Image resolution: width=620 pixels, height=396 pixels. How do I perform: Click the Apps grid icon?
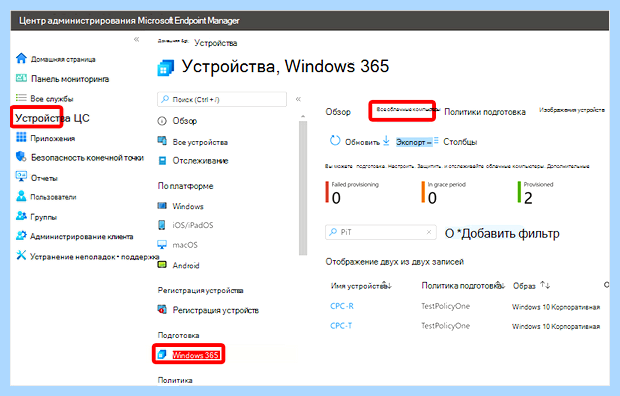pyautogui.click(x=21, y=137)
